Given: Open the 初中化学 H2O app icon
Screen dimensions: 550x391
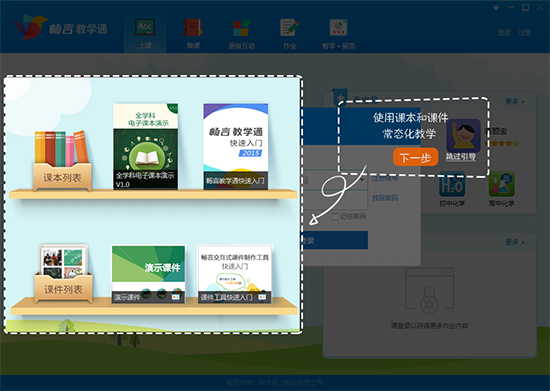Looking at the screenshot, I should (452, 184).
